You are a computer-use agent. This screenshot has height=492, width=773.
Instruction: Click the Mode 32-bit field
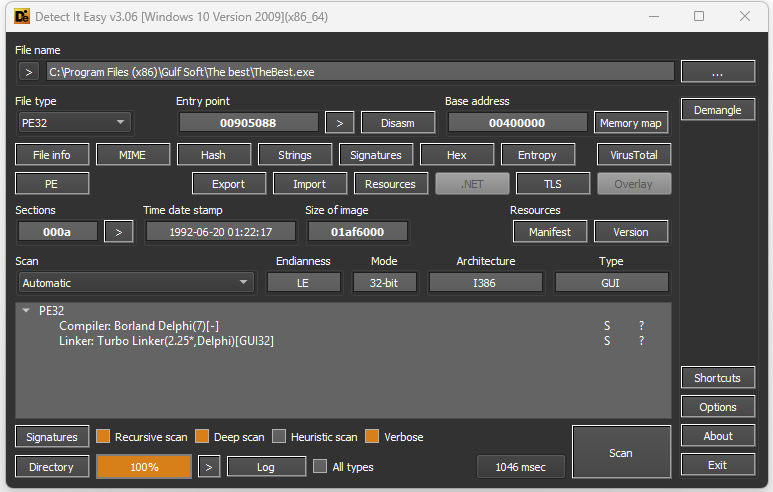pyautogui.click(x=384, y=283)
